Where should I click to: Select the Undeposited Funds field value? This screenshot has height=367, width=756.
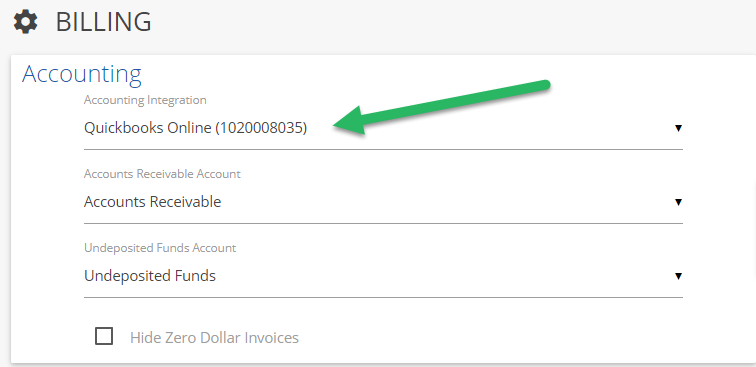point(149,276)
